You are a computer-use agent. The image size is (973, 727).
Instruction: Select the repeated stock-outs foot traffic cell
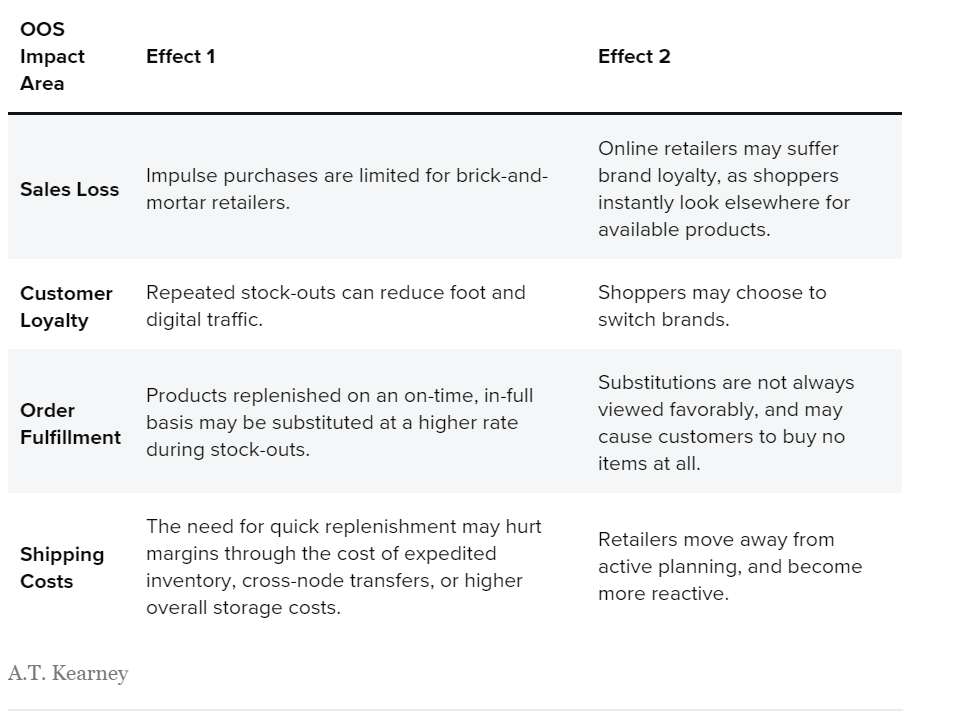335,307
